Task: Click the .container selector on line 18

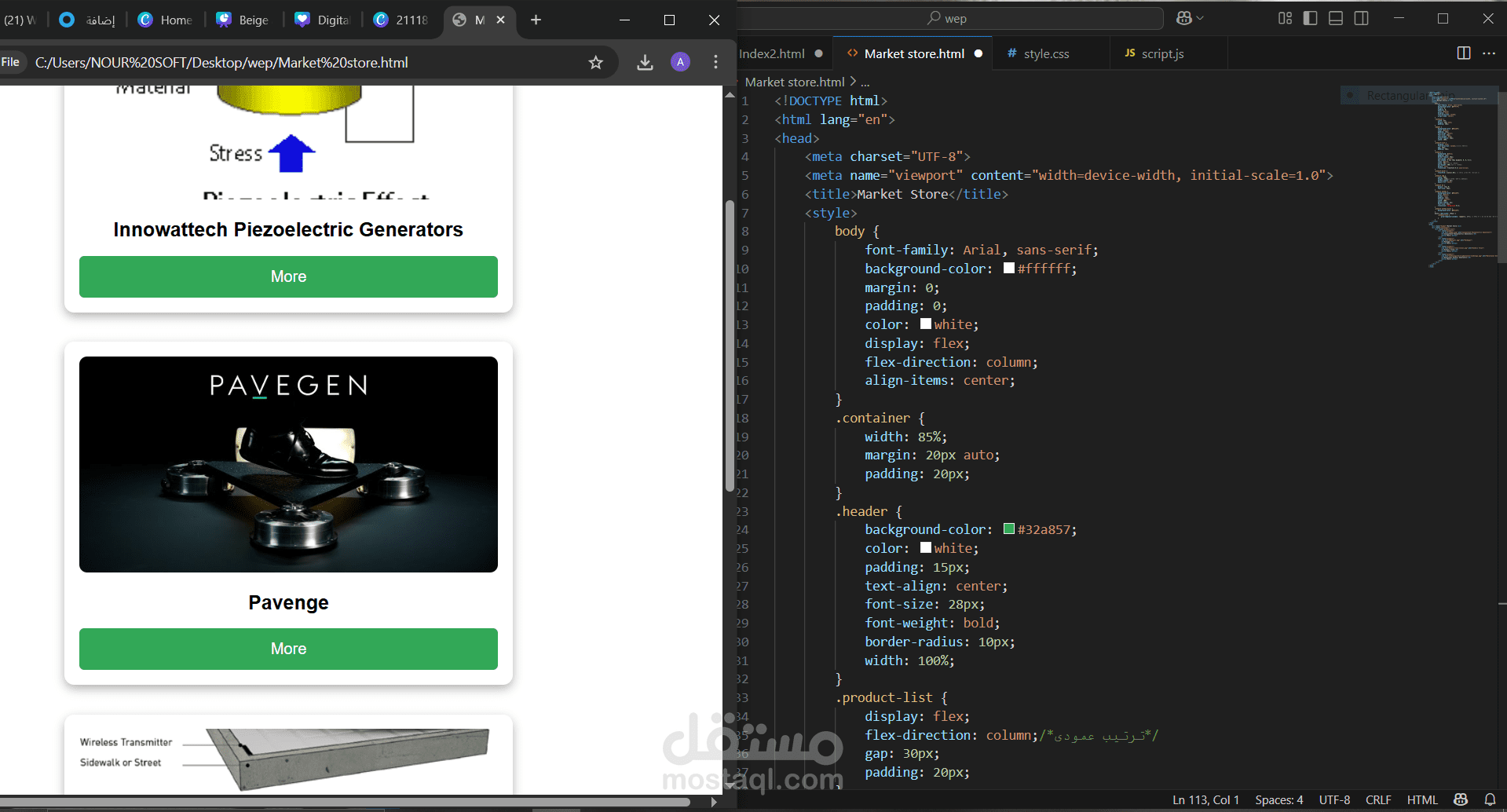Action: [872, 418]
